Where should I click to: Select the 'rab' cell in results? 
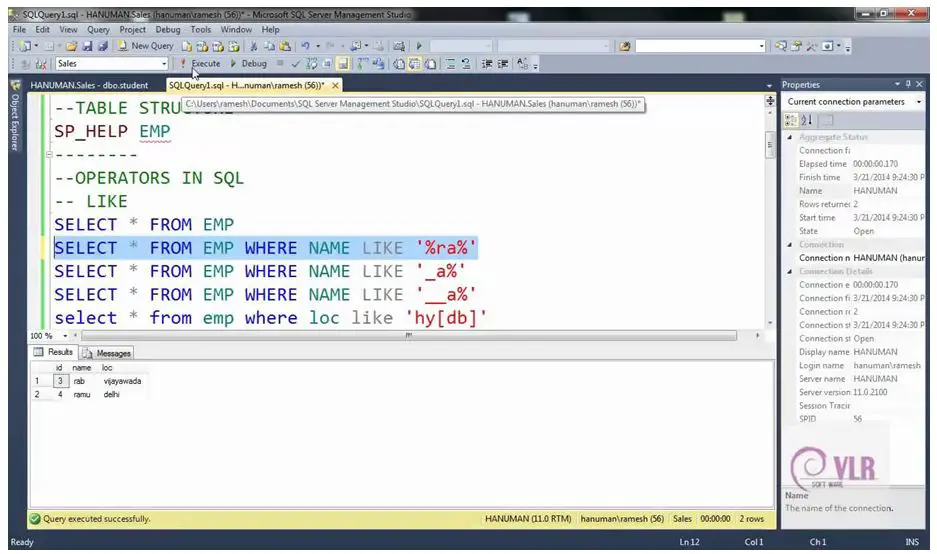(79, 381)
